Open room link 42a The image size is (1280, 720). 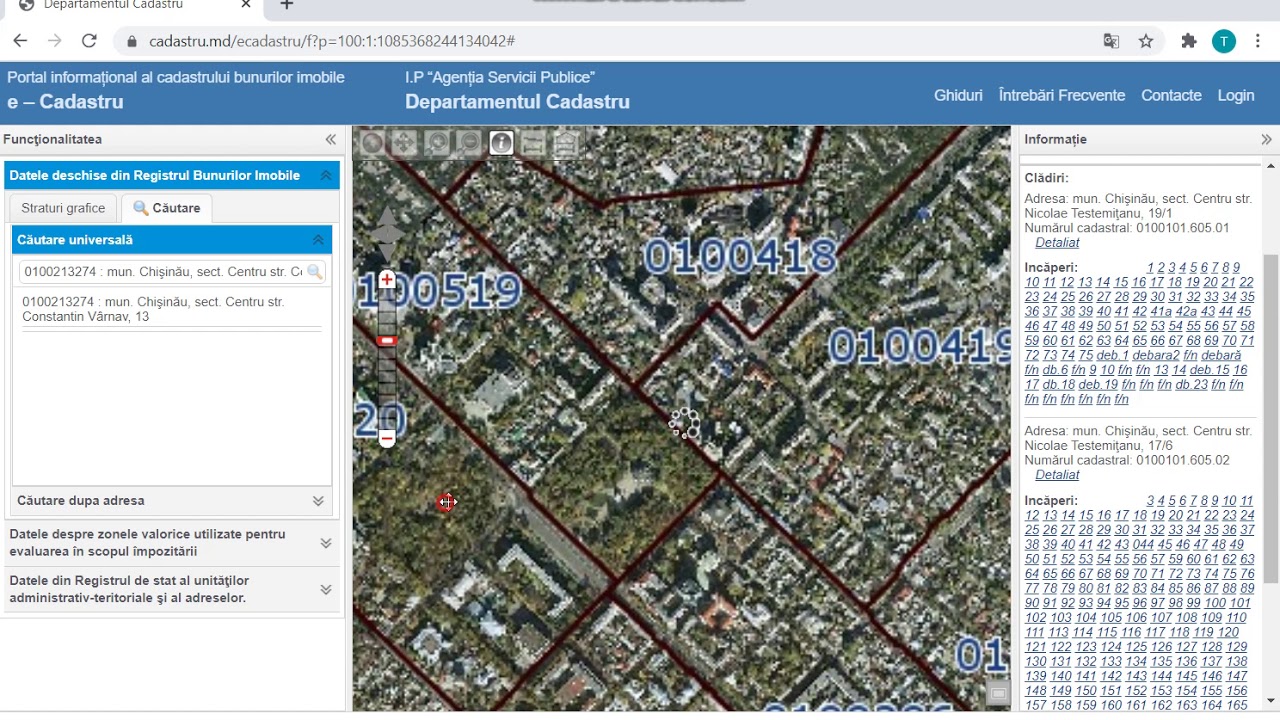point(1186,312)
